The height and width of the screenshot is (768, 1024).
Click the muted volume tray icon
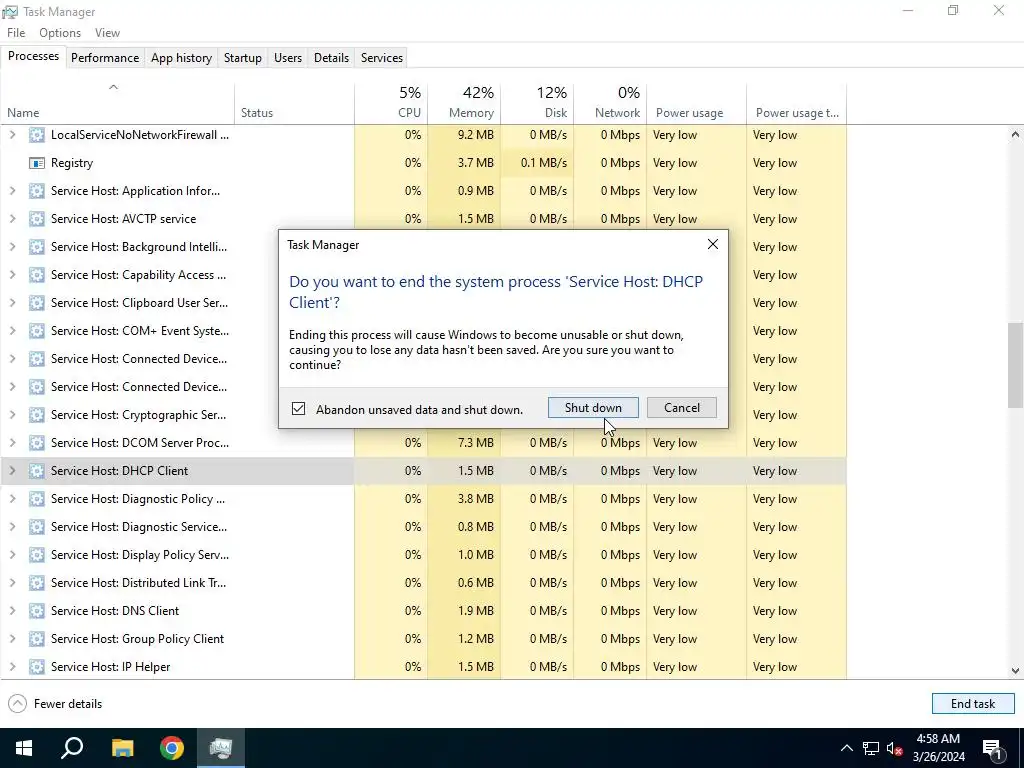[x=895, y=748]
